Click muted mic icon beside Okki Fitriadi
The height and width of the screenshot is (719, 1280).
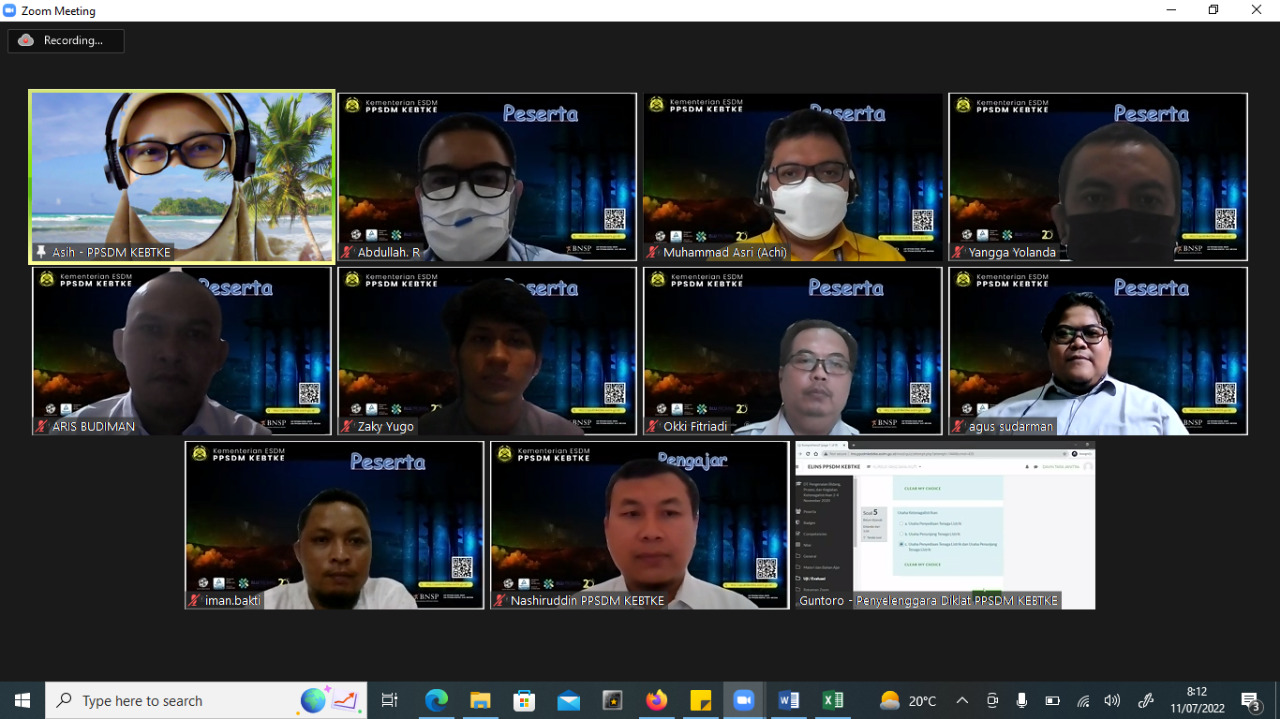click(x=653, y=427)
